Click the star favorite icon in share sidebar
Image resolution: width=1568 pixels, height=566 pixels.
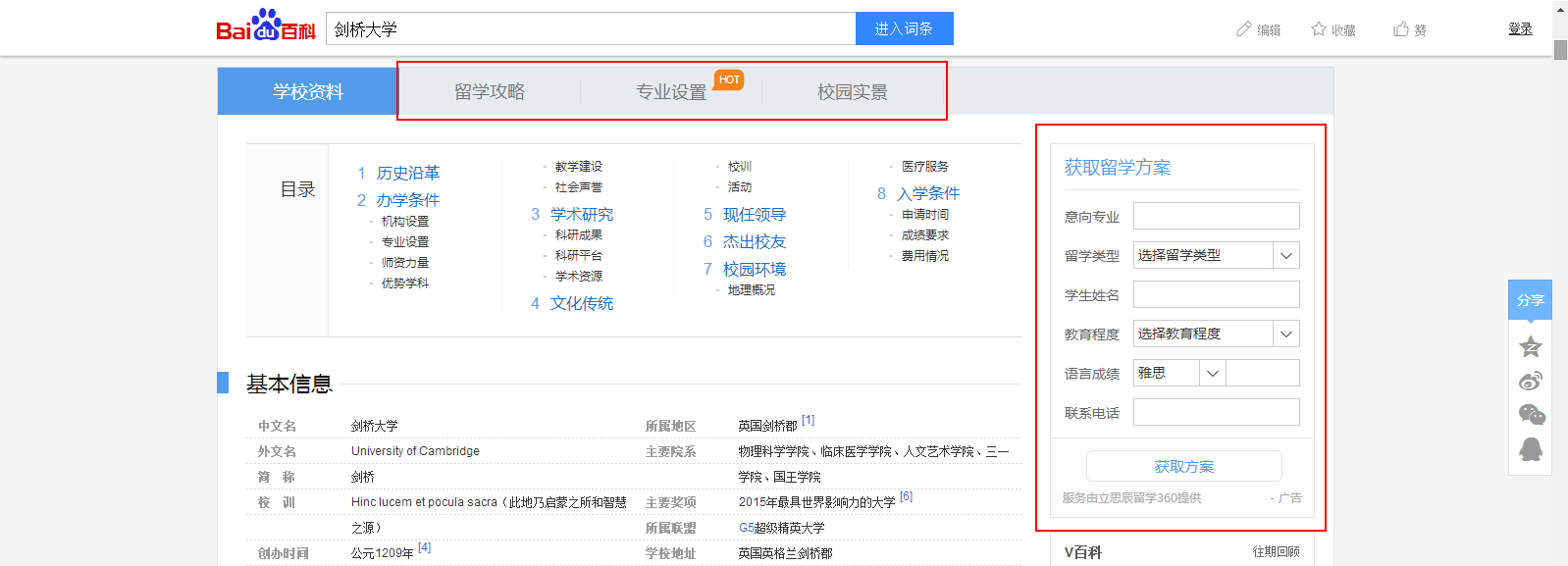1531,345
